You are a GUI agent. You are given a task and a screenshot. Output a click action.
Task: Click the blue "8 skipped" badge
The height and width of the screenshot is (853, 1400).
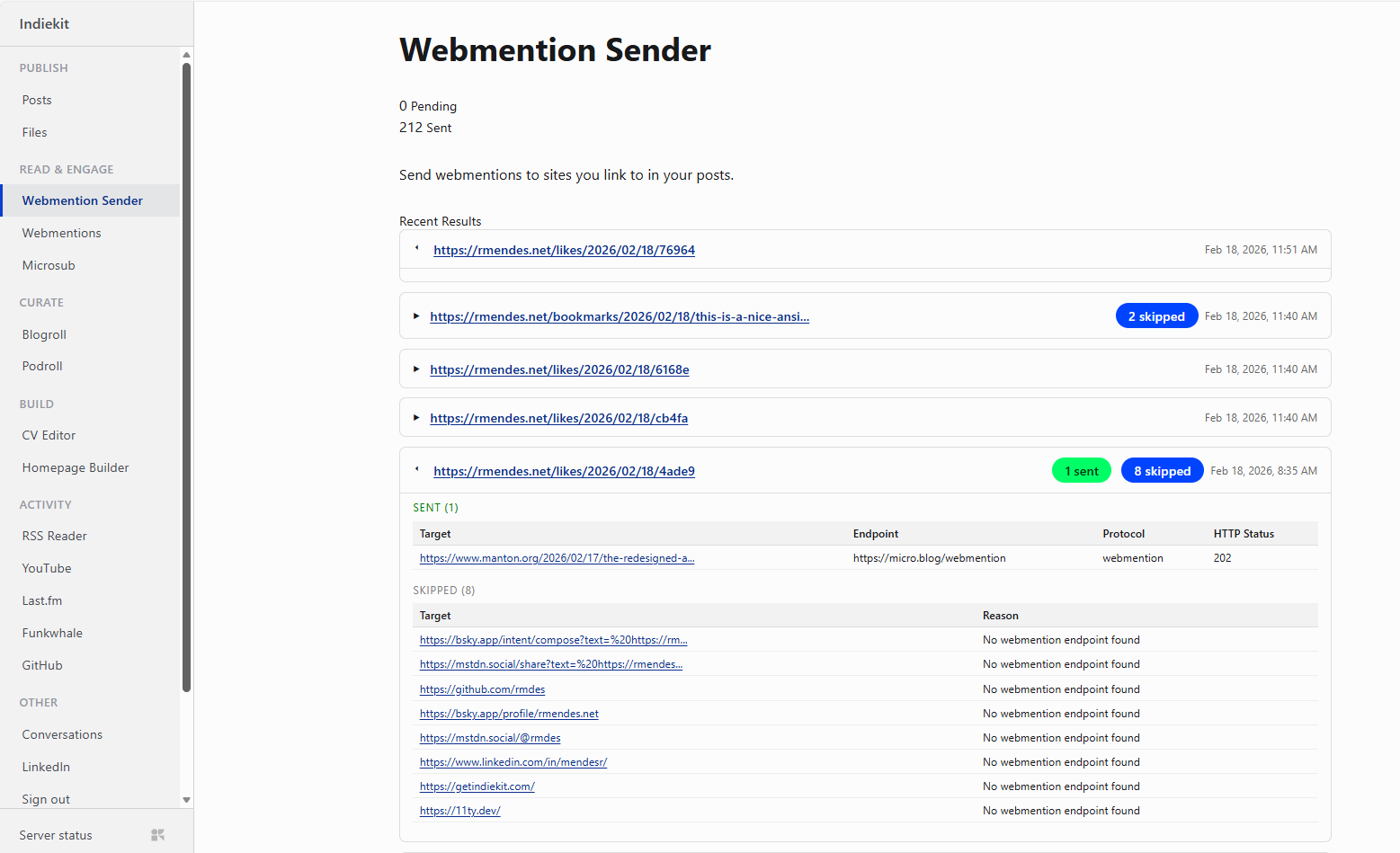pos(1162,471)
